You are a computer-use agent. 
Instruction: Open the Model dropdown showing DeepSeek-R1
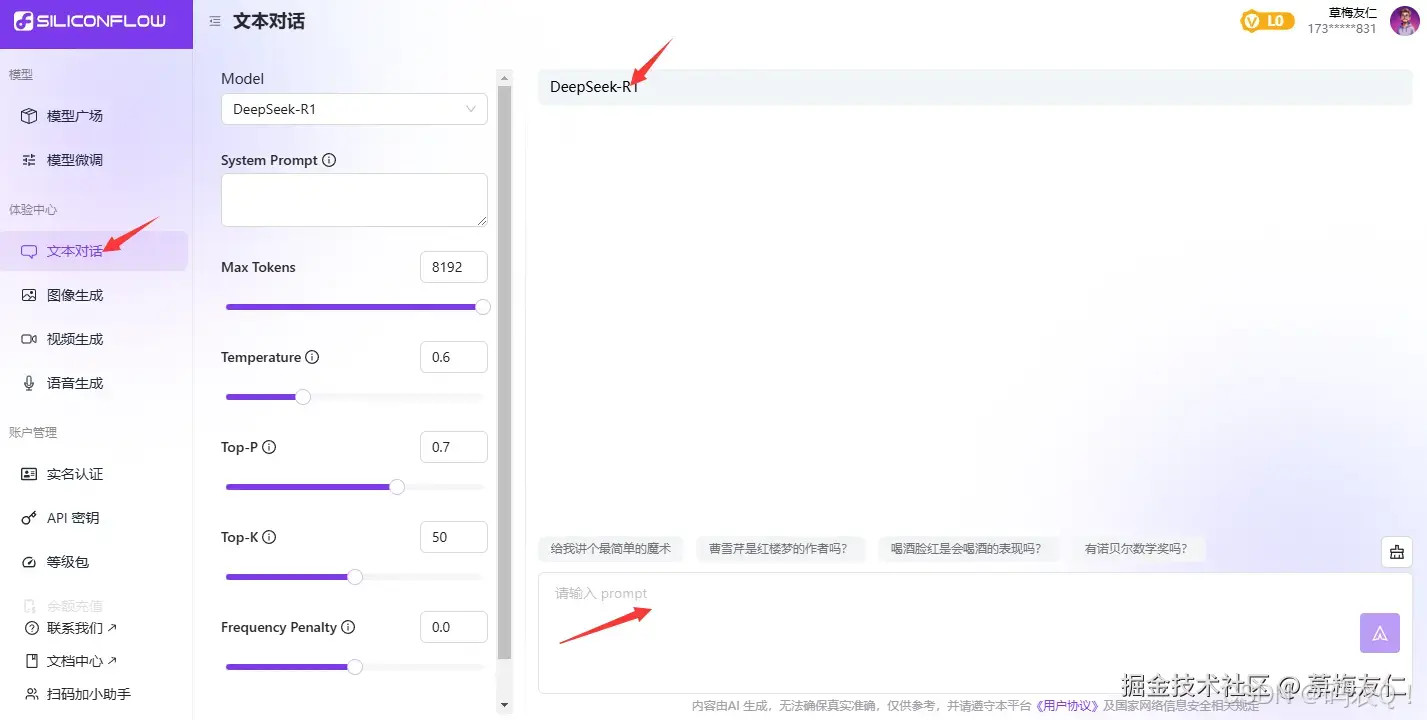point(354,109)
